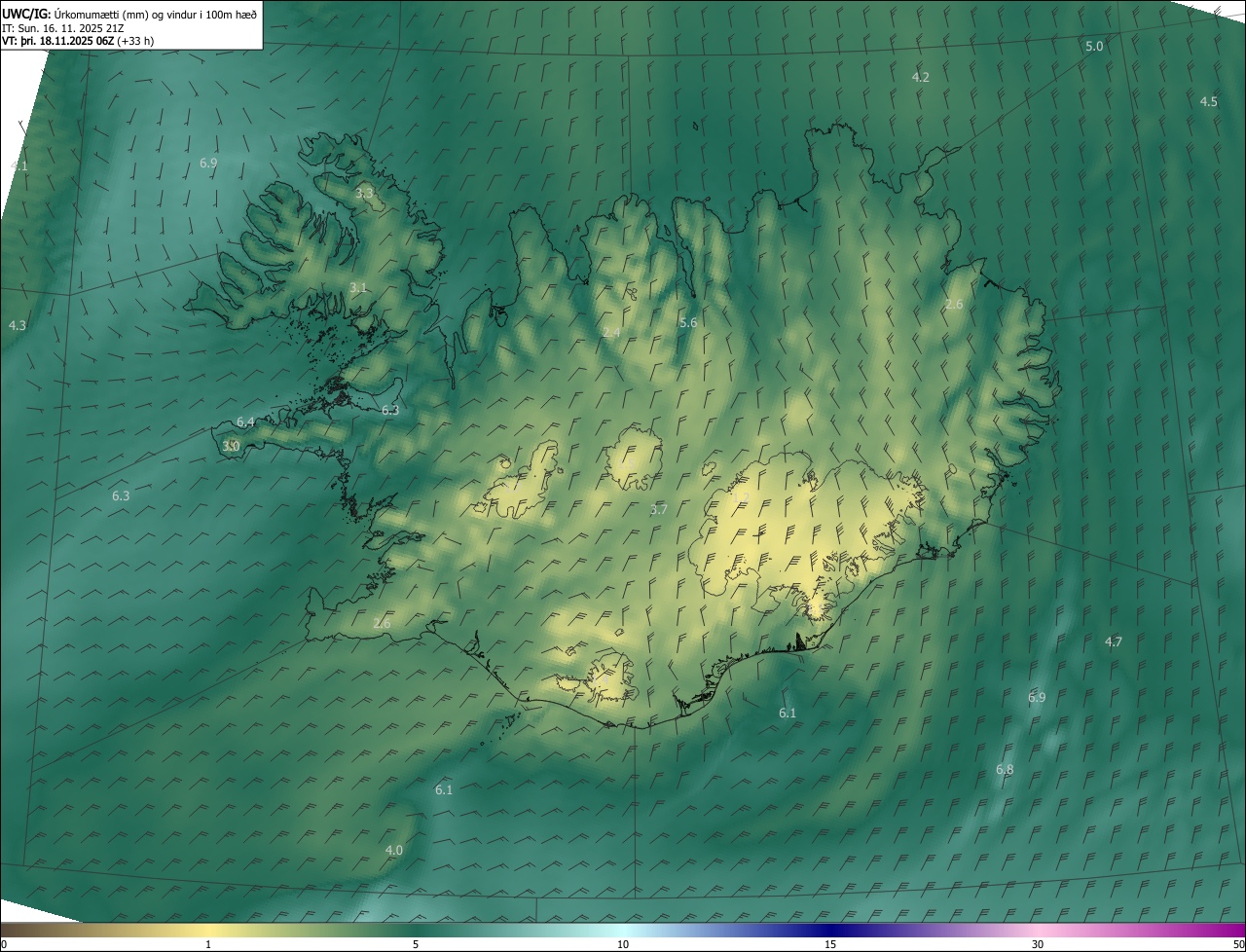This screenshot has height=952, width=1246.
Task: Click the color scale tick label 10
Action: [x=623, y=944]
